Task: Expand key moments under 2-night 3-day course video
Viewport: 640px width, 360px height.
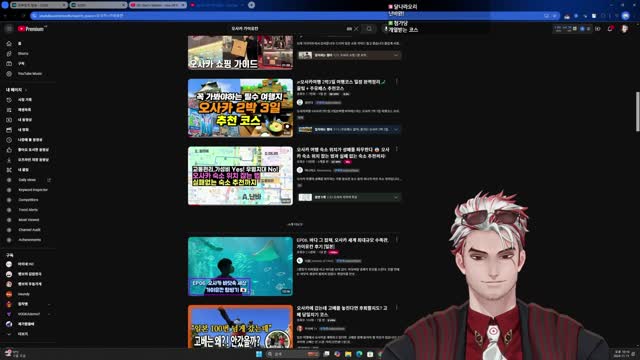Action: click(396, 129)
